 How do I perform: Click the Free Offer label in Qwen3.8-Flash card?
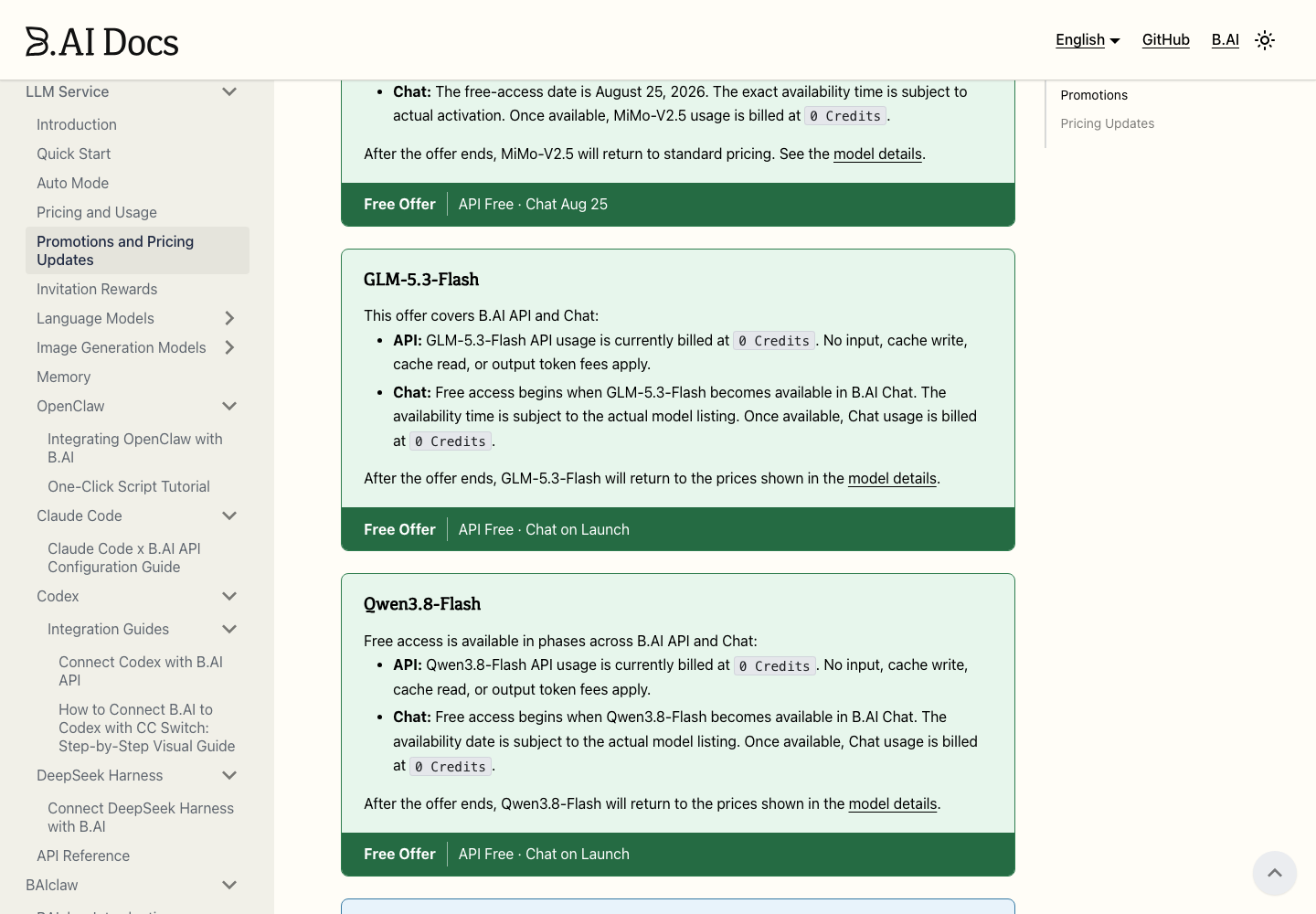(399, 854)
